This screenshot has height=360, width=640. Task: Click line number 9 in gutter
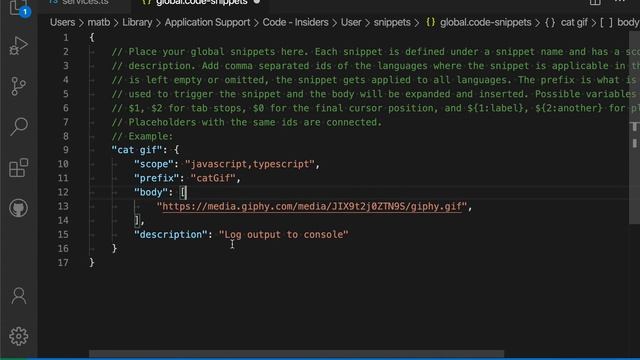coord(66,150)
